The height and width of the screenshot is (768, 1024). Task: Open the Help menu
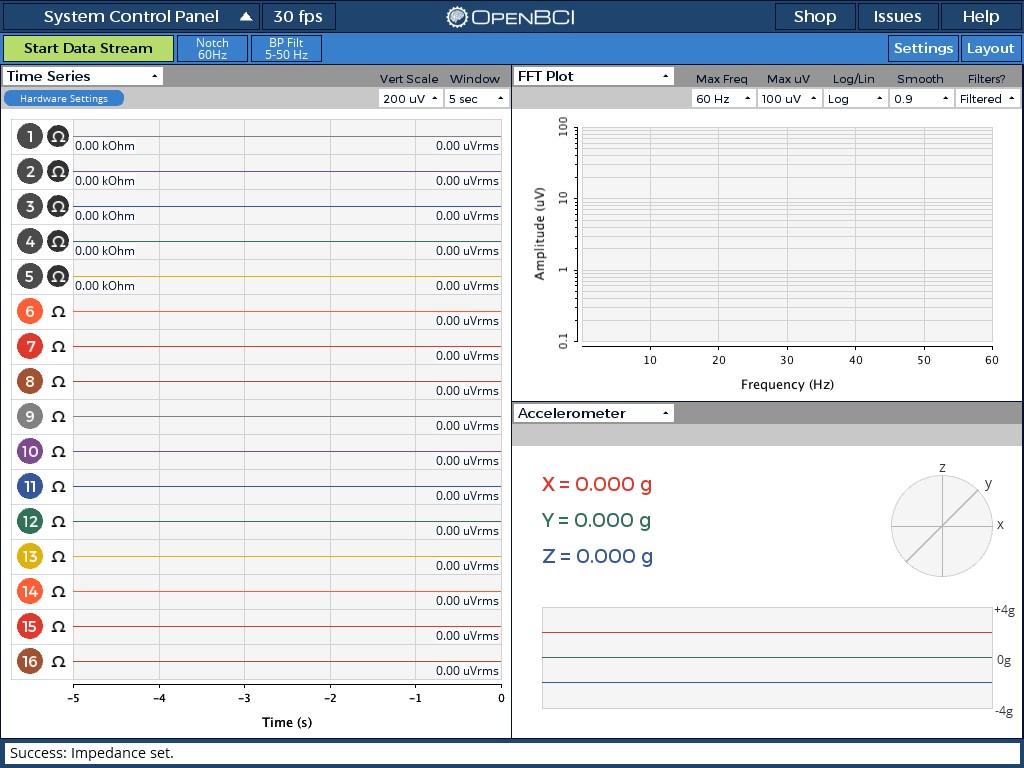tap(981, 17)
